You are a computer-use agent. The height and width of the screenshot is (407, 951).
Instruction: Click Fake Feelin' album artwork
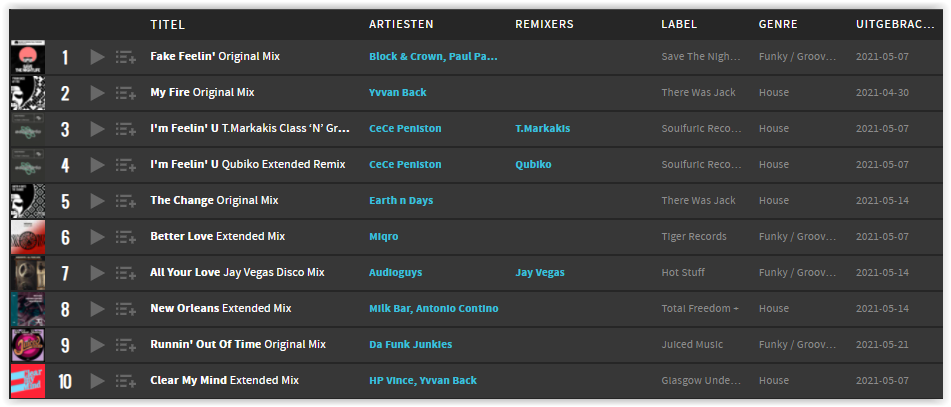(x=28, y=57)
